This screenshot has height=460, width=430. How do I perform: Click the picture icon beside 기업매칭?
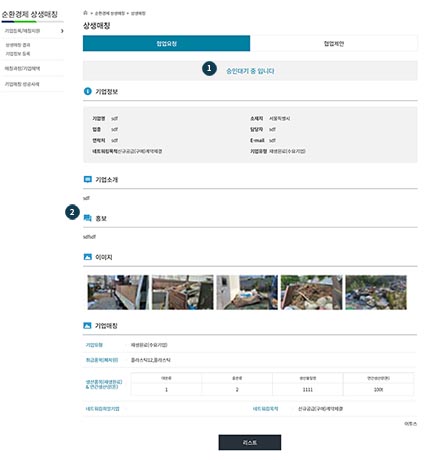click(x=87, y=325)
